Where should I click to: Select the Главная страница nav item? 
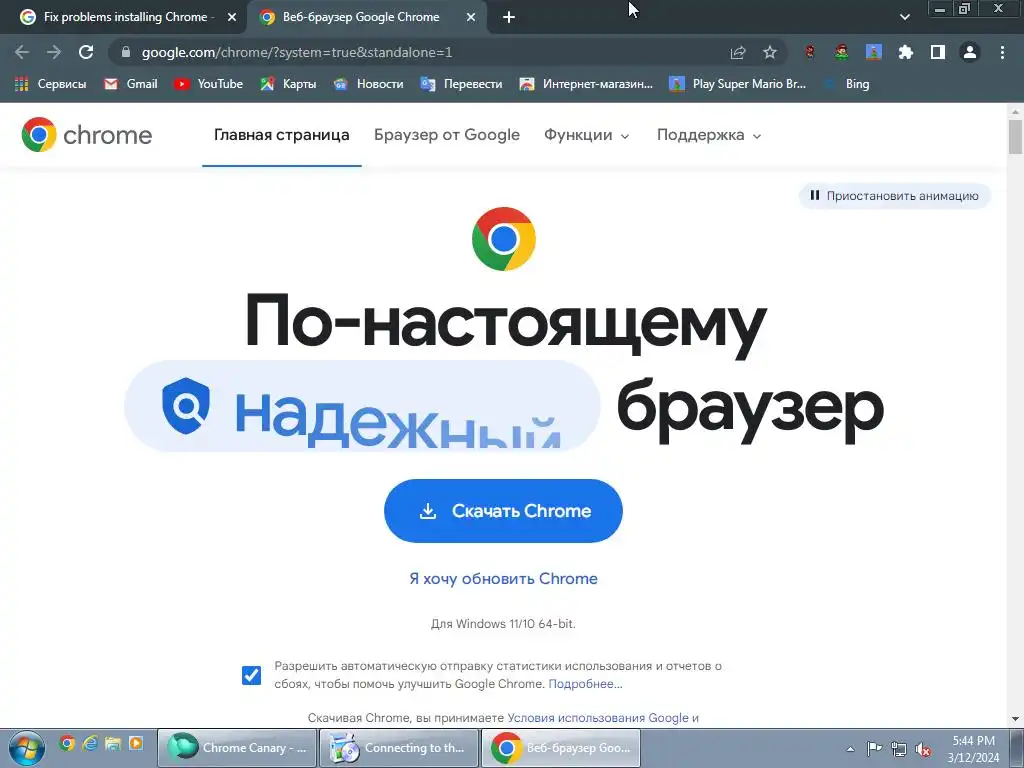pos(281,135)
